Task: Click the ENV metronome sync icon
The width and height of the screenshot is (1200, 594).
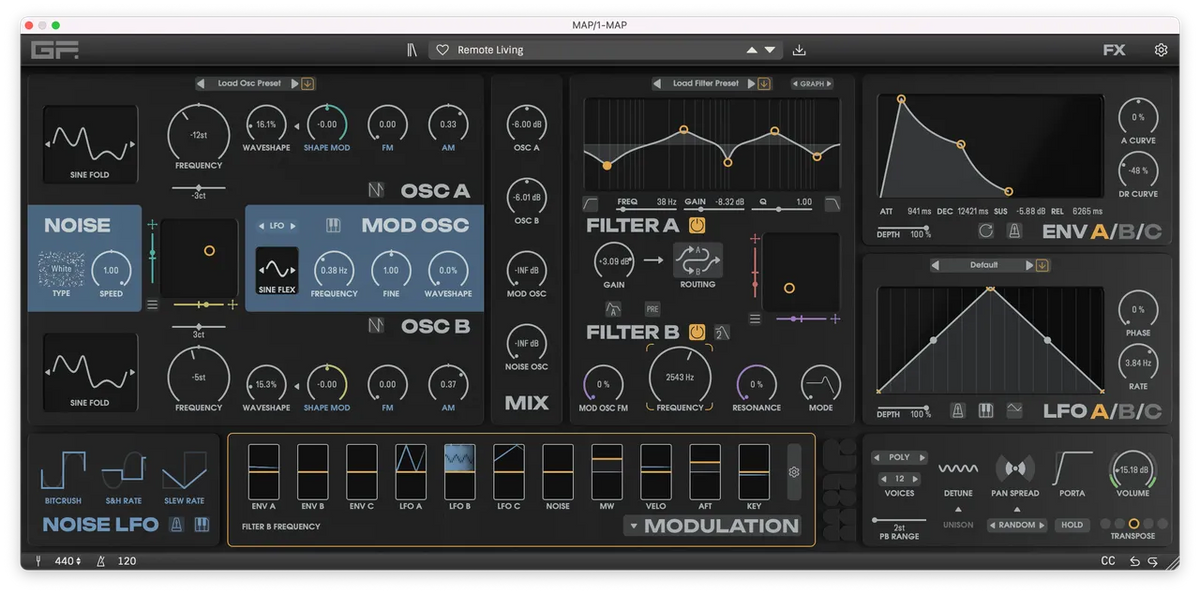Action: 1014,231
